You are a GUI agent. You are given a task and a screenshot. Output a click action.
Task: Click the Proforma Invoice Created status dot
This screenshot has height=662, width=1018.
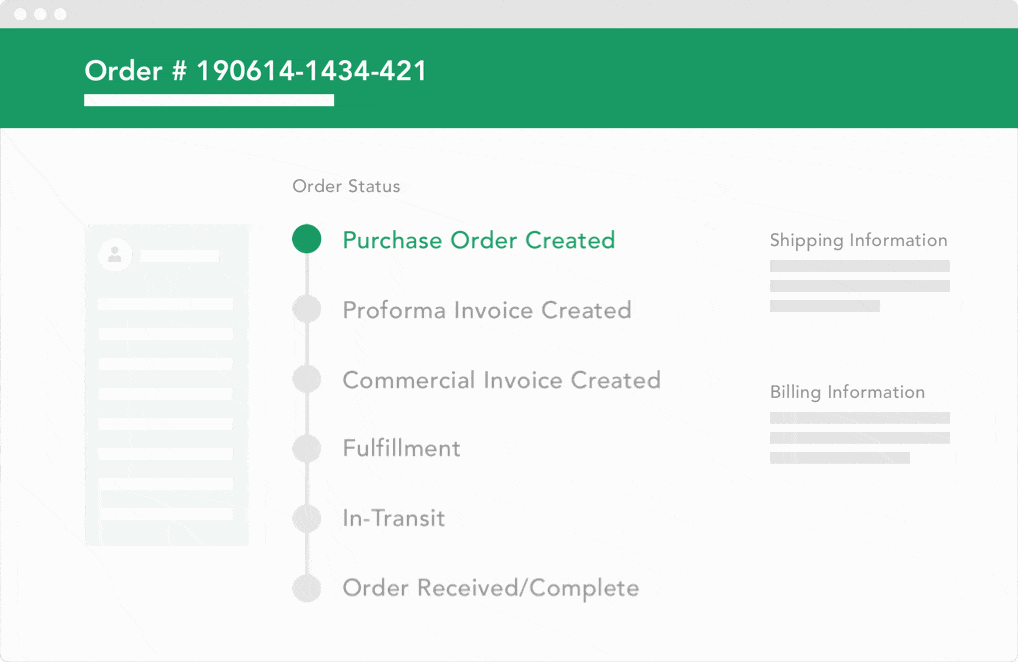(307, 309)
